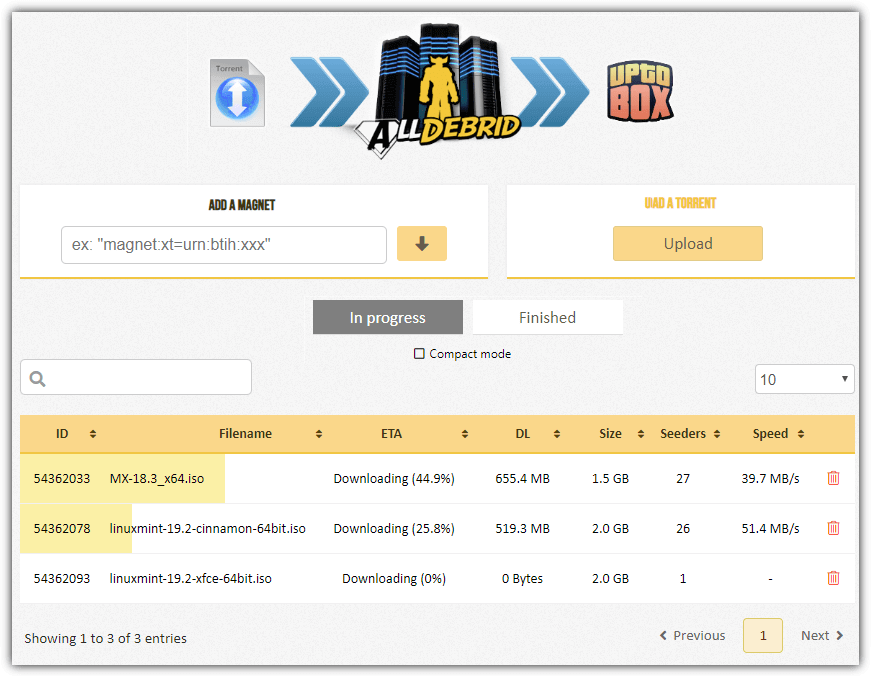Click status Downloading (44.9%)
Image resolution: width=871 pixels, height=676 pixels.
pyautogui.click(x=394, y=478)
